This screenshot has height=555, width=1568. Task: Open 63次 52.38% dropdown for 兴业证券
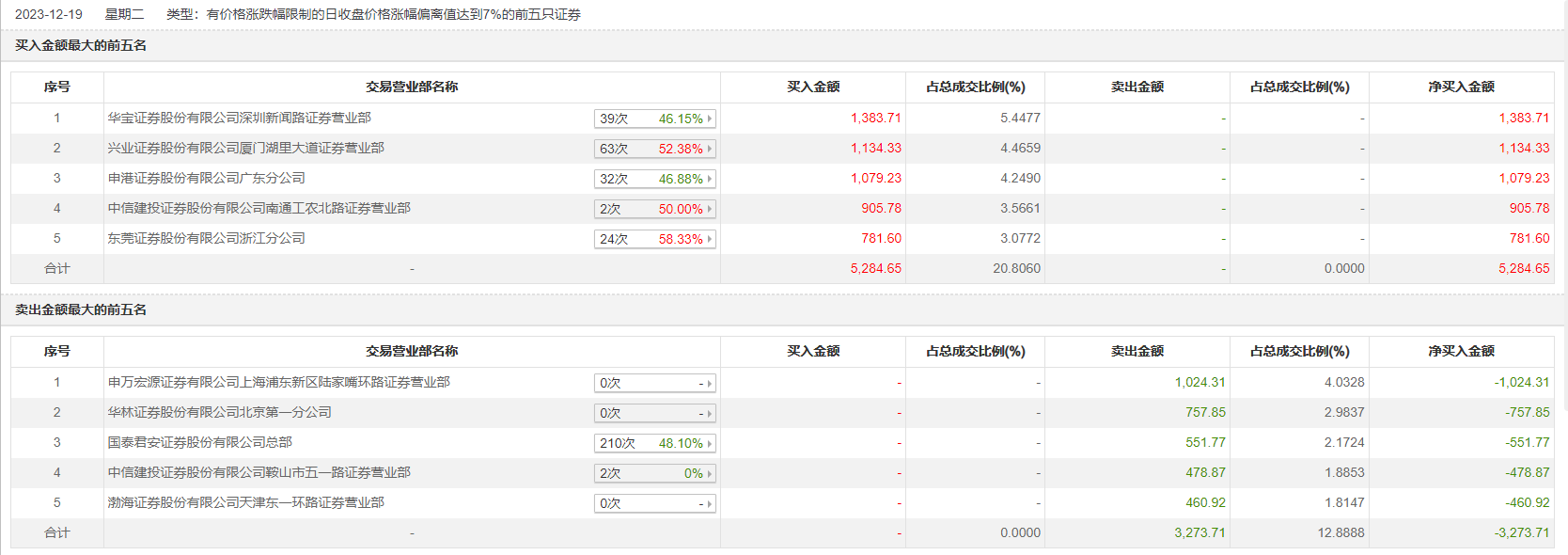pyautogui.click(x=654, y=149)
